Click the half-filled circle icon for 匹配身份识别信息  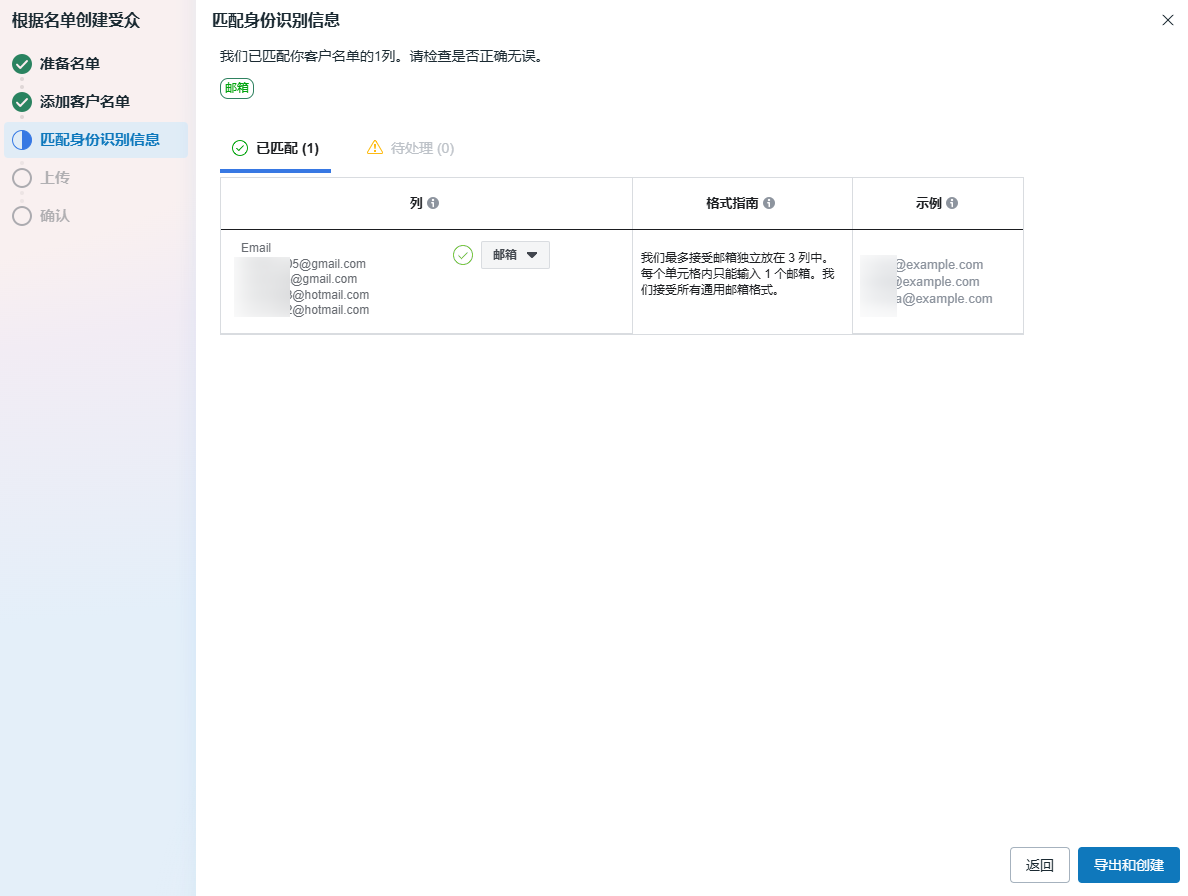tap(22, 140)
